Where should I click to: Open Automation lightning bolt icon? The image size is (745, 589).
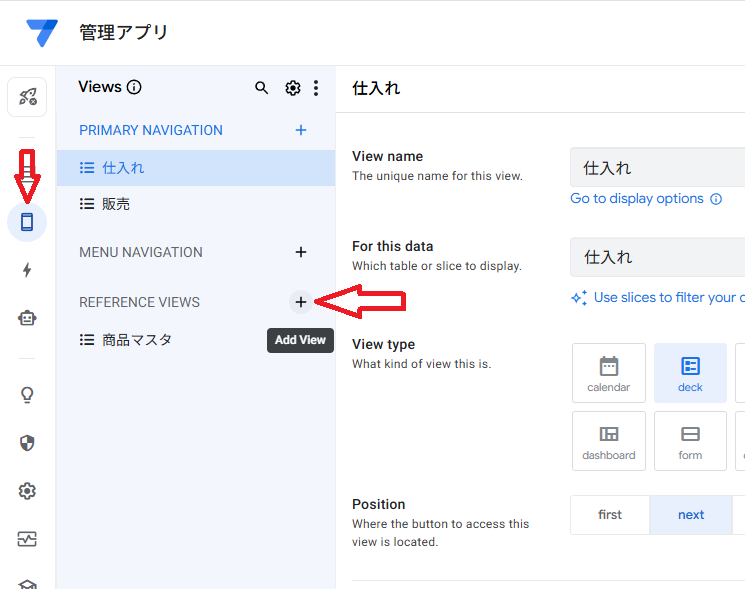pos(27,270)
